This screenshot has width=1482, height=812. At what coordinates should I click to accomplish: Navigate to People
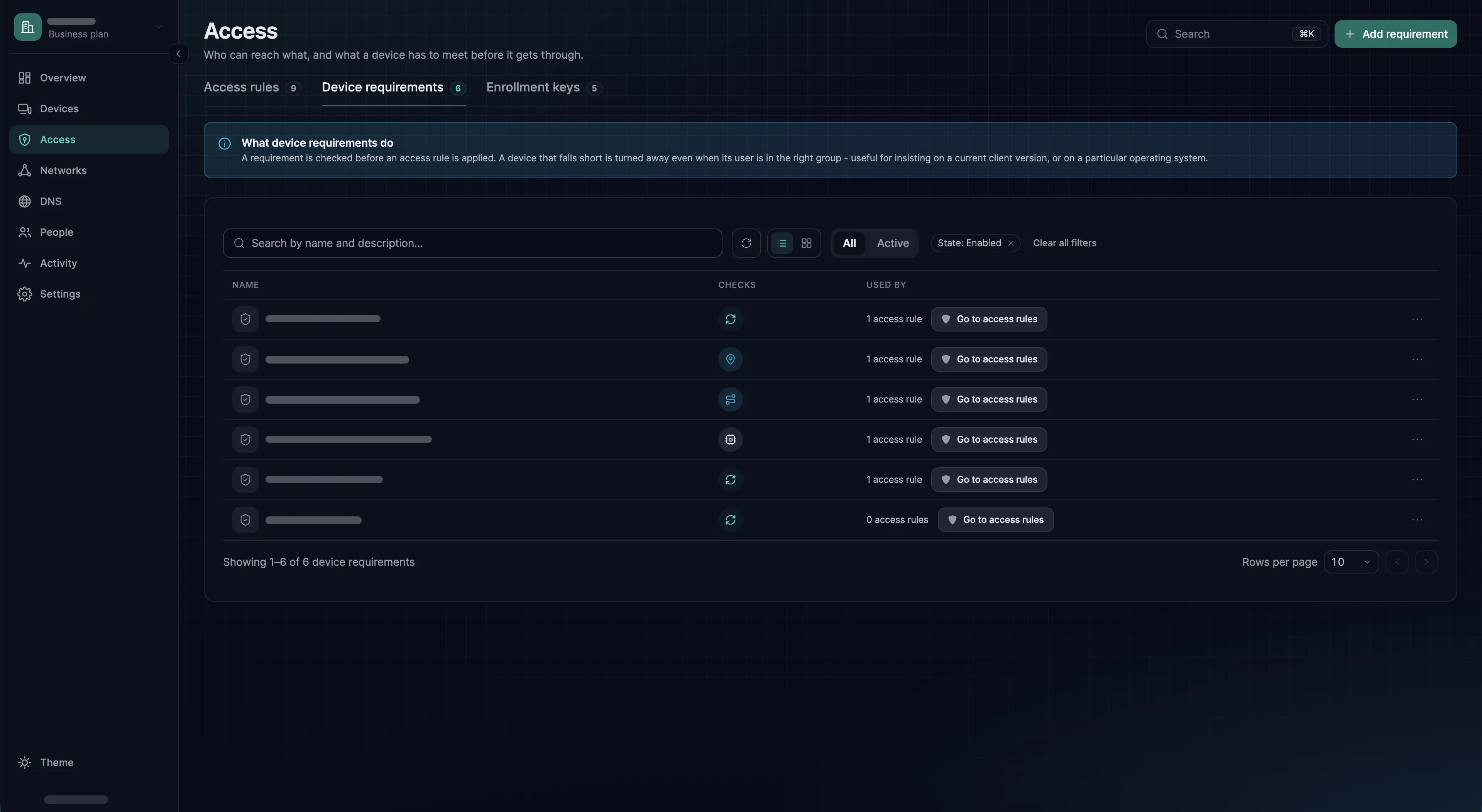[89, 232]
